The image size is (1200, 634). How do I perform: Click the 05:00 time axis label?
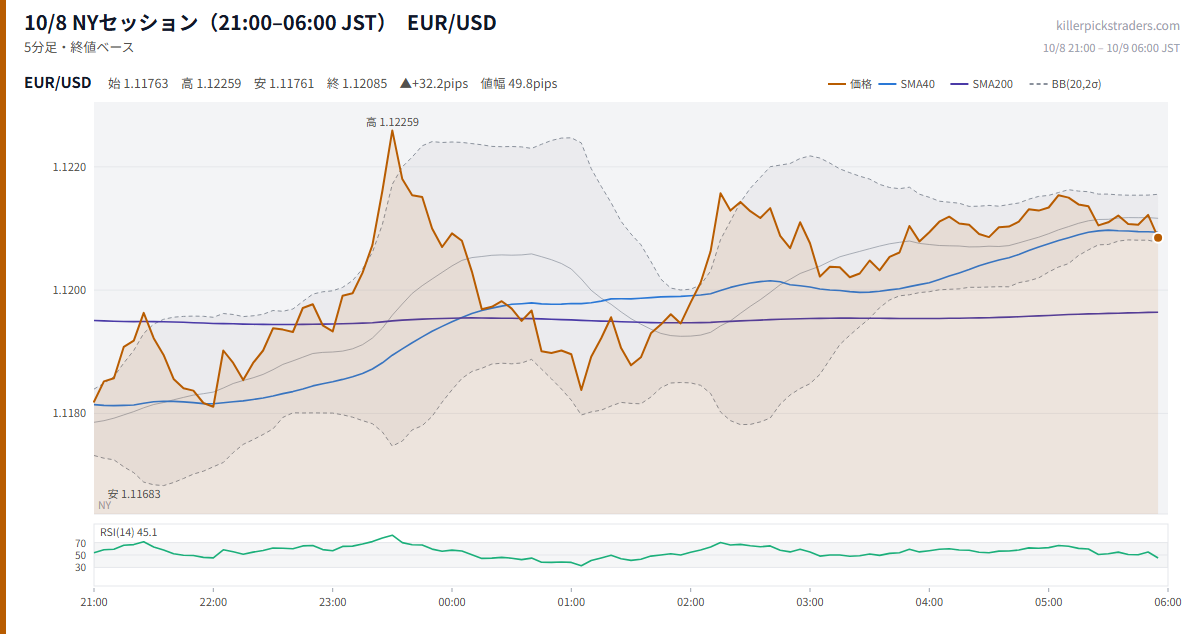coord(1049,602)
